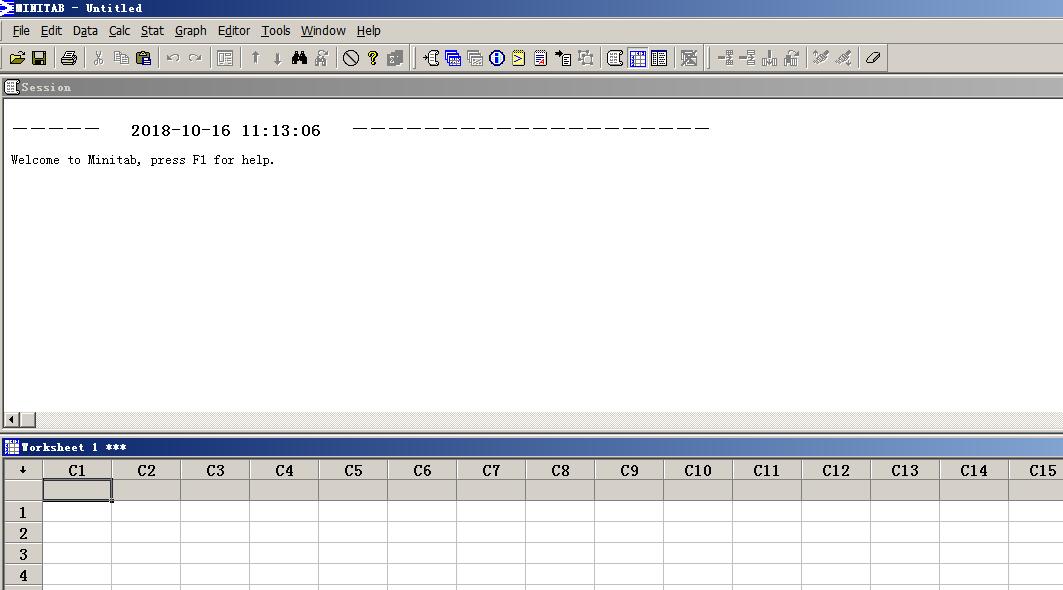
Task: Click the Clear Cells eraser icon
Action: coord(873,58)
